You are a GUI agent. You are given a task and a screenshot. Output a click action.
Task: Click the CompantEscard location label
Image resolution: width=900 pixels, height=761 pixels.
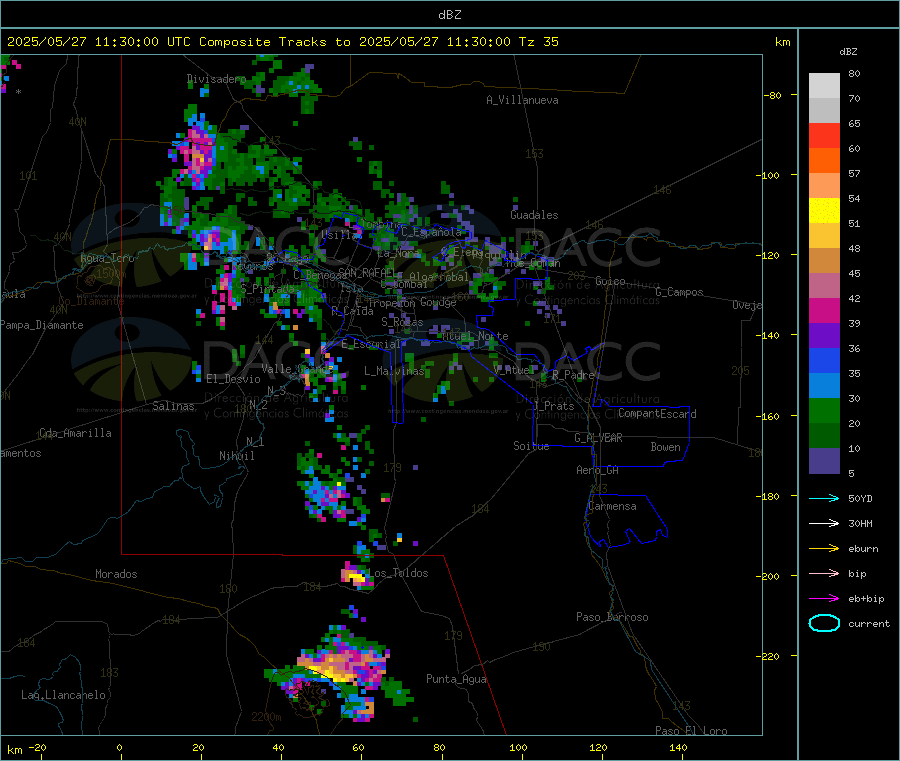click(x=657, y=414)
